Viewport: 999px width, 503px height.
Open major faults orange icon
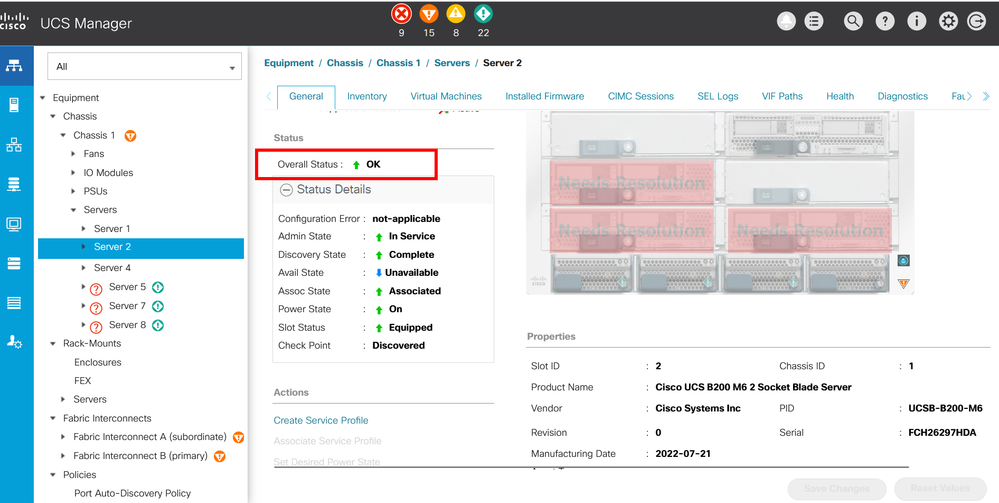[x=429, y=13]
